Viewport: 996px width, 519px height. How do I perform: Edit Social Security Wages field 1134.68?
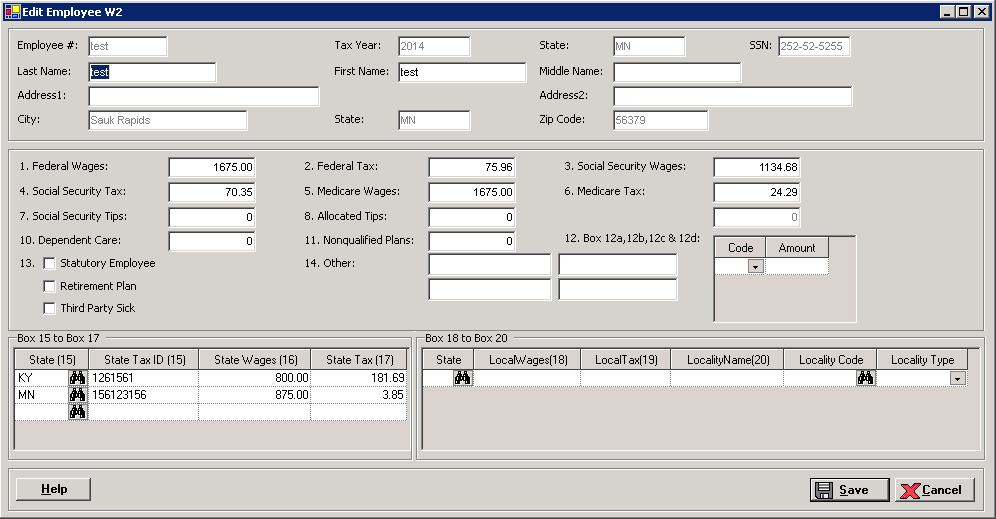[757, 167]
